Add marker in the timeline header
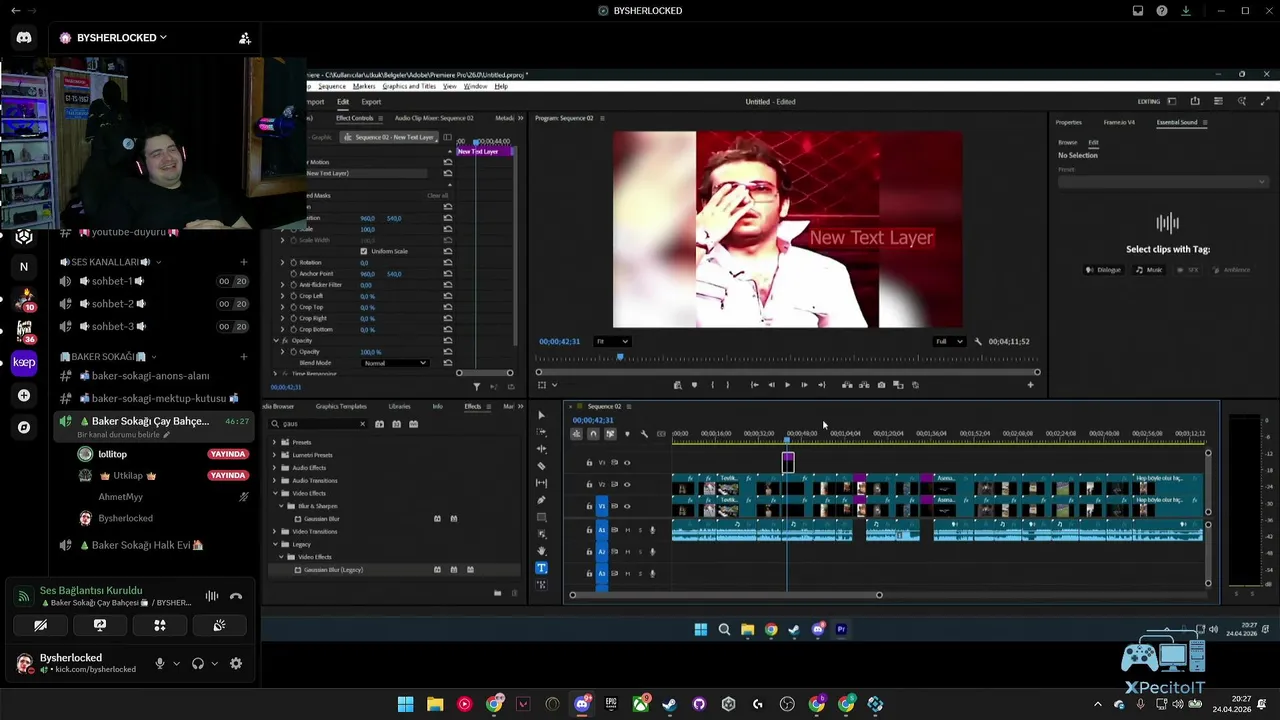The height and width of the screenshot is (720, 1280). [627, 434]
